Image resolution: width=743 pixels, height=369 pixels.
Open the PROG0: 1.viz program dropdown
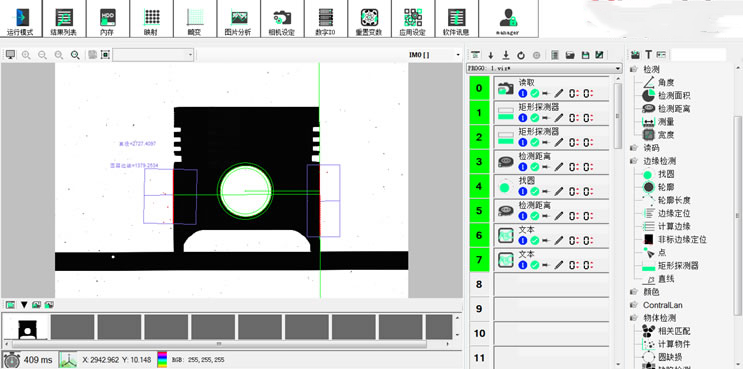(544, 68)
